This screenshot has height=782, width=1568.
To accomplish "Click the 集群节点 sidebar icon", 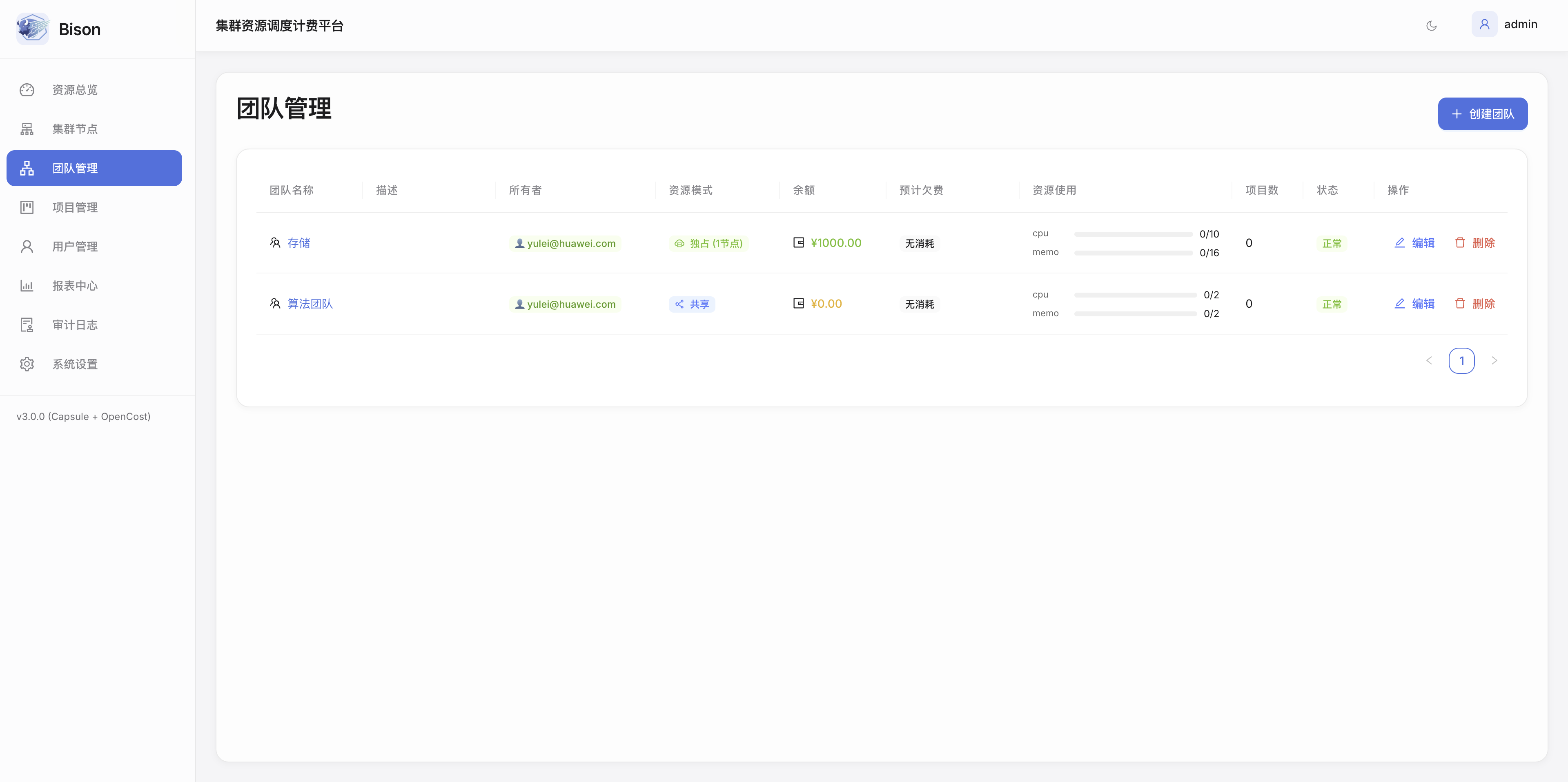I will (27, 129).
